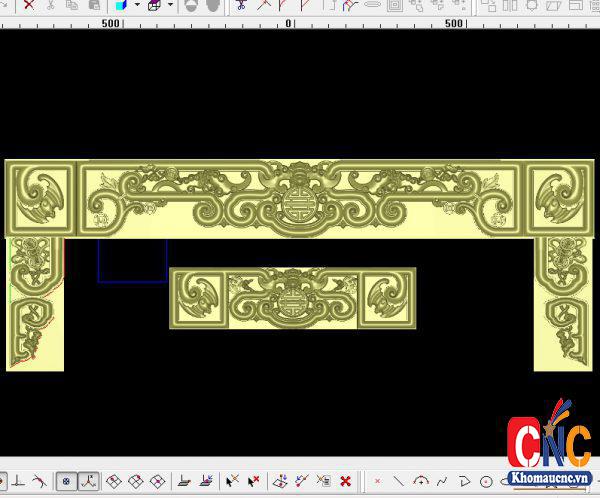Select the arc drawing tool
The image size is (600, 498).
[x=420, y=482]
